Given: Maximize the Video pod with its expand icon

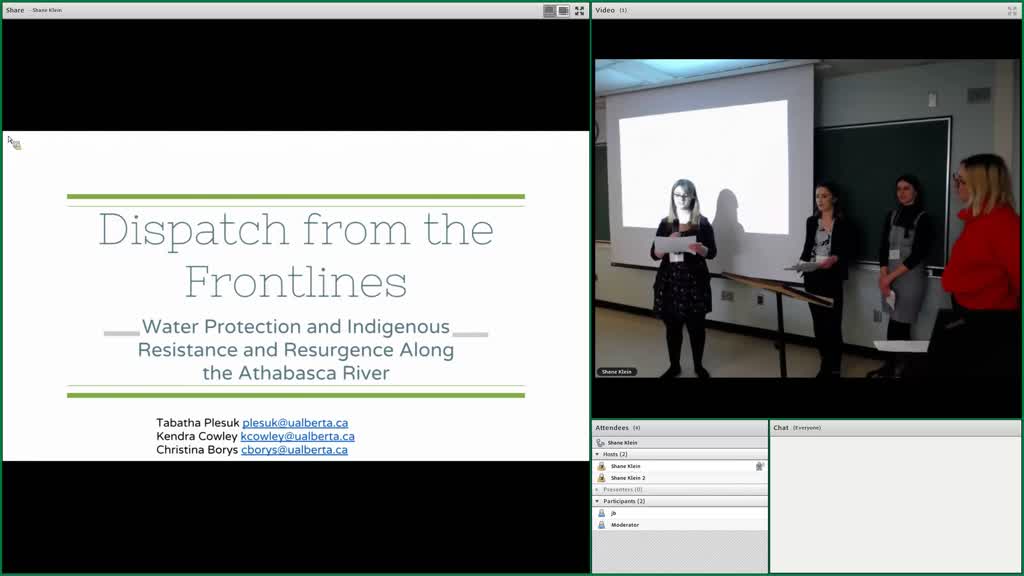Looking at the screenshot, I should click(x=1012, y=10).
